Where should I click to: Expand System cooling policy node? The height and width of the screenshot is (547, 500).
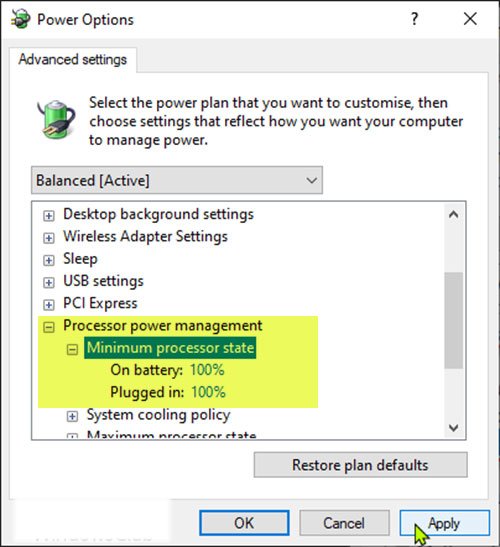[72, 416]
